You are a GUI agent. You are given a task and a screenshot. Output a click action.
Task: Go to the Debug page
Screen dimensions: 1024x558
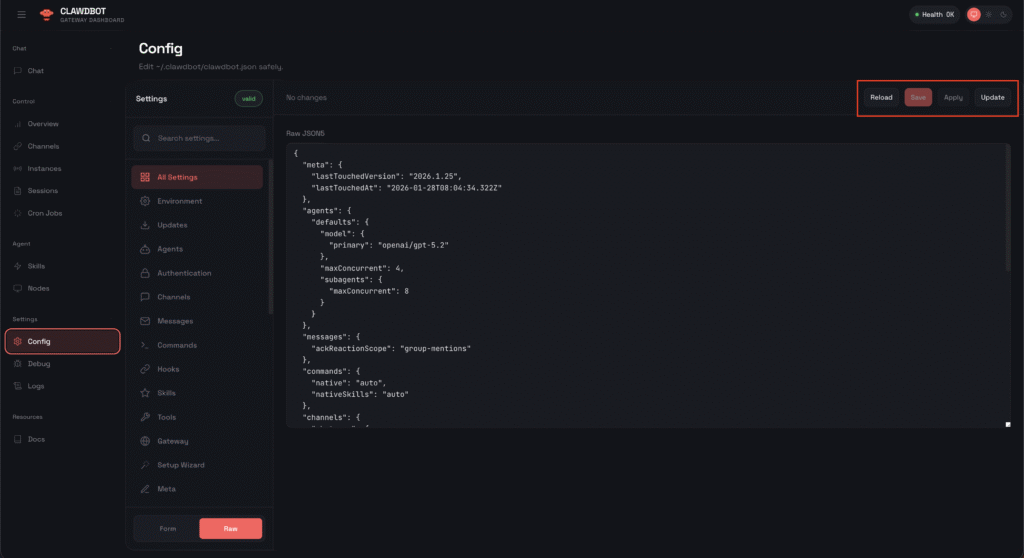tap(38, 363)
